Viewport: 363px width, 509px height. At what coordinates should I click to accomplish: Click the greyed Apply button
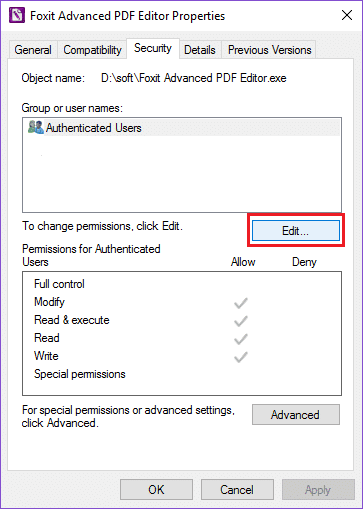pyautogui.click(x=318, y=490)
